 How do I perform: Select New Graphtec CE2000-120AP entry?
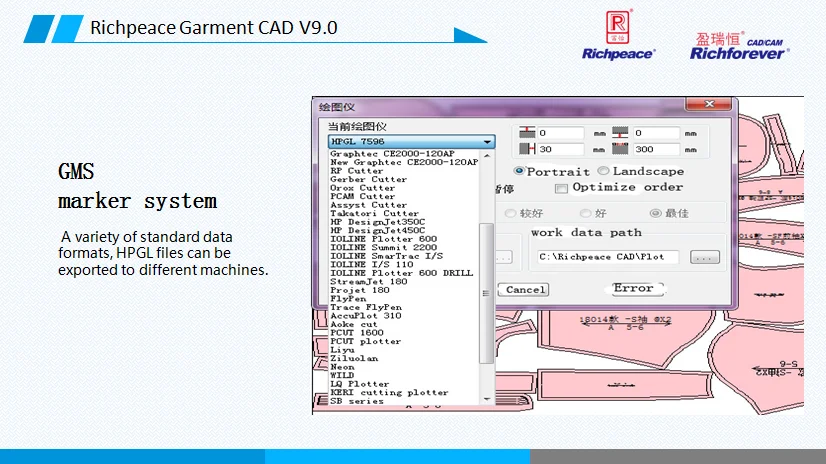[404, 162]
